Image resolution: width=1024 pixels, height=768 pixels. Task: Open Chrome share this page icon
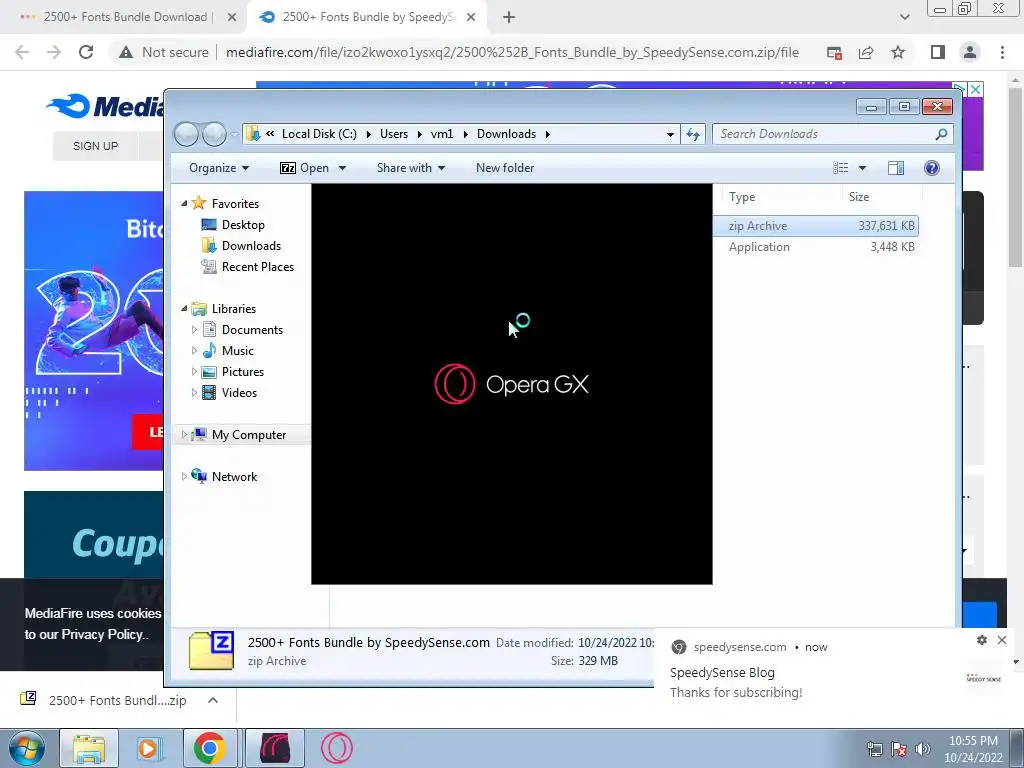click(866, 52)
